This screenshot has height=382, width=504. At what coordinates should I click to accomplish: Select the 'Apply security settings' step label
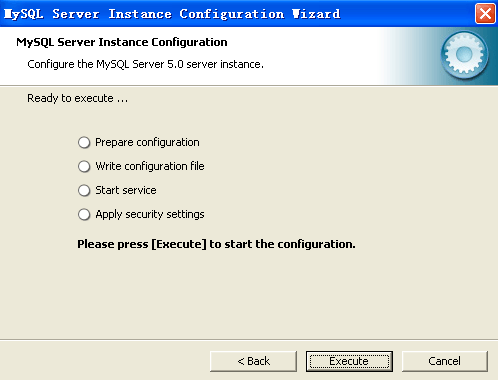point(150,214)
